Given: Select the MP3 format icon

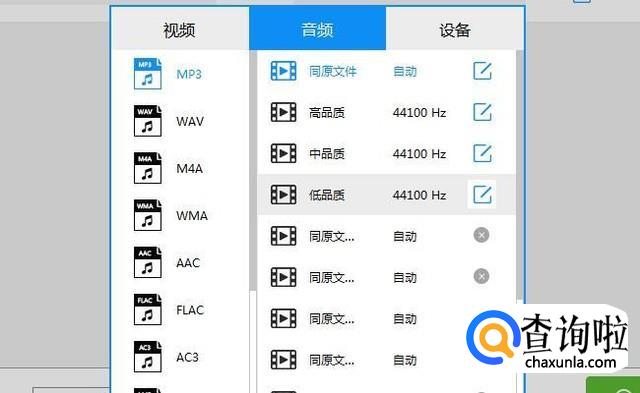Looking at the screenshot, I should click(148, 74).
